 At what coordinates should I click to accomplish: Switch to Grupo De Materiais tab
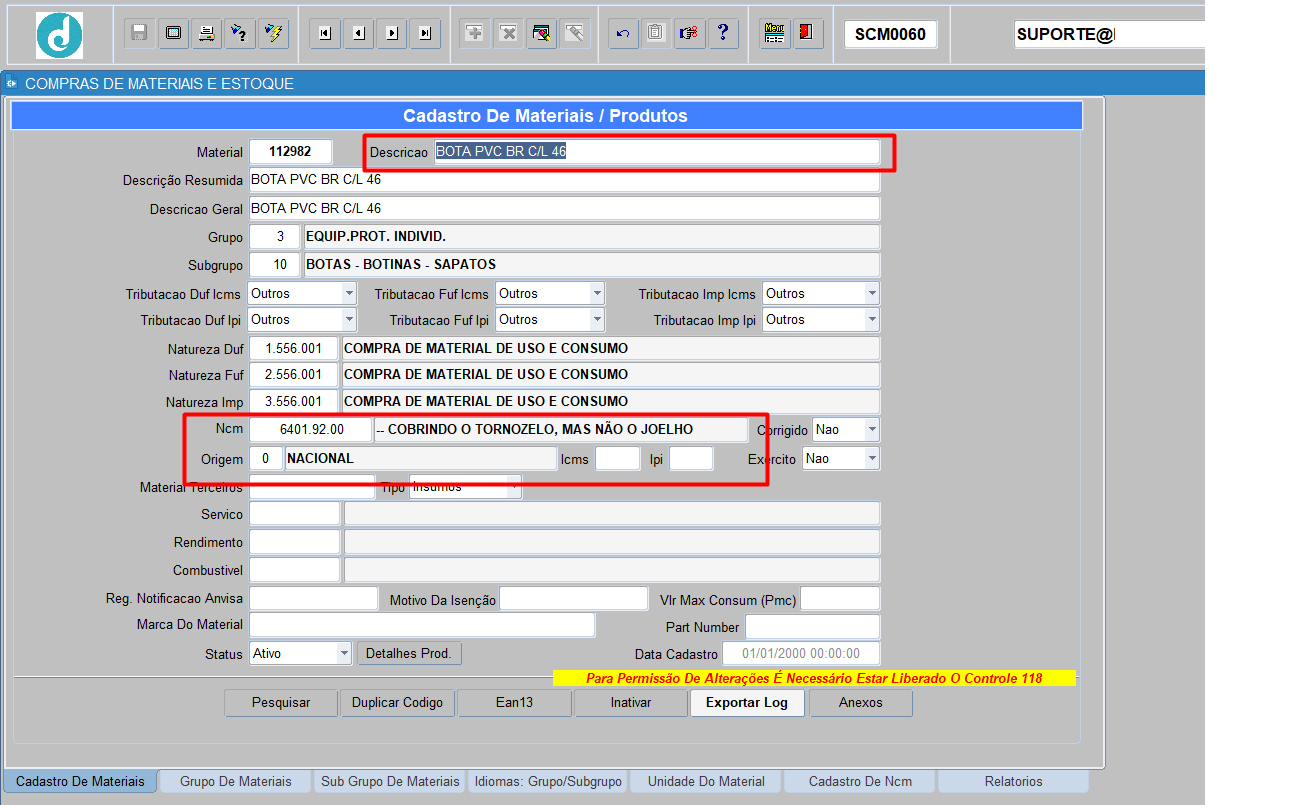click(236, 781)
